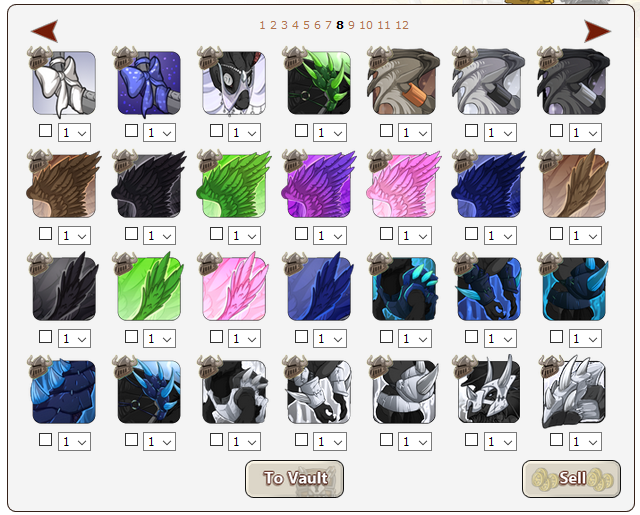
Task: Select the green spiked tail armor icon
Action: coord(319,83)
